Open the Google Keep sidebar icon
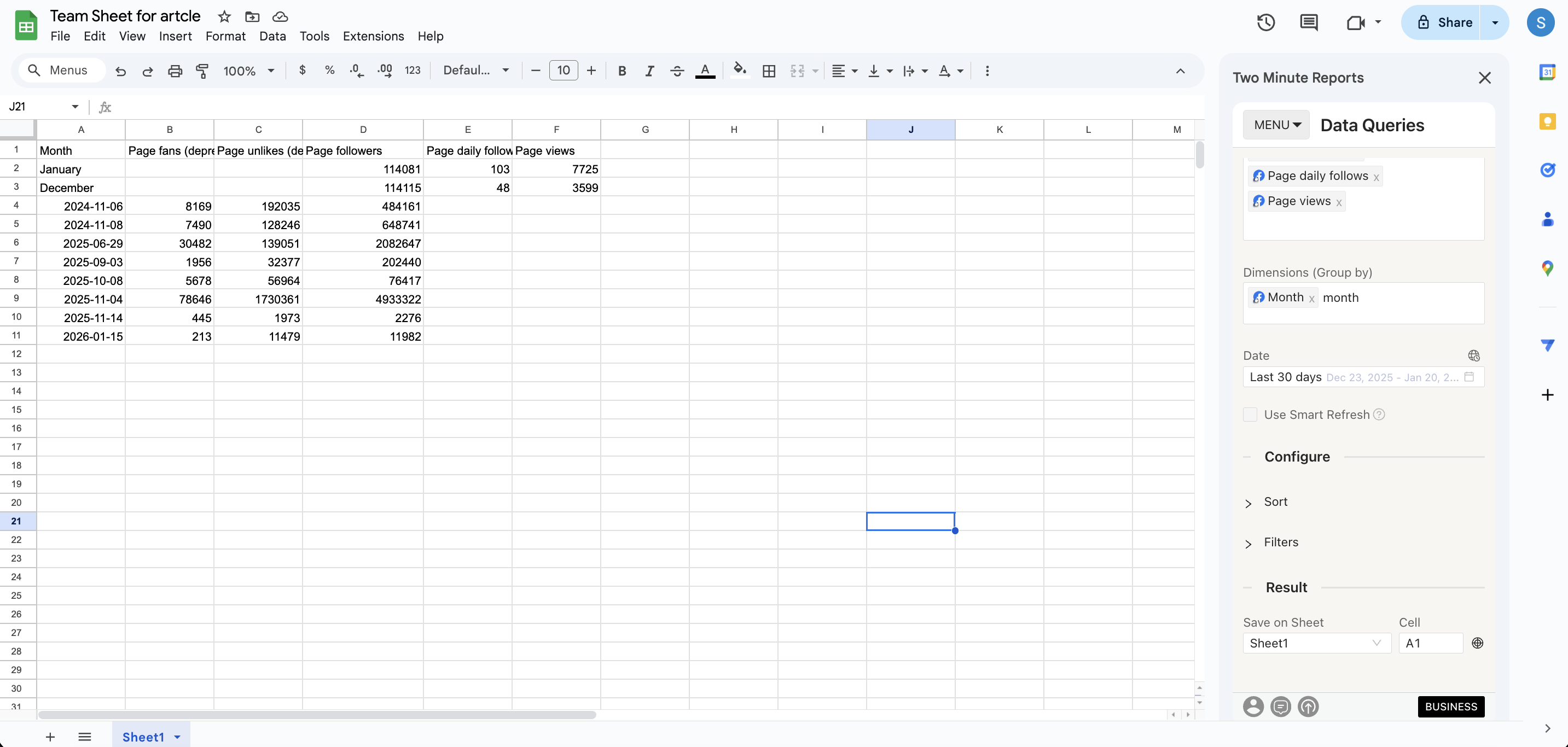Image resolution: width=1568 pixels, height=747 pixels. (1547, 121)
